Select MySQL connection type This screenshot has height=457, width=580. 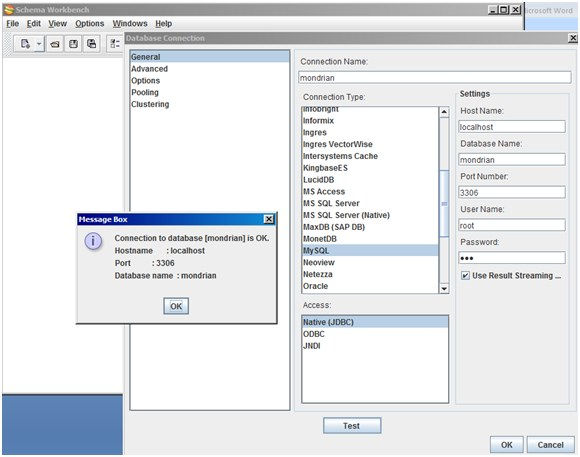[x=370, y=251]
